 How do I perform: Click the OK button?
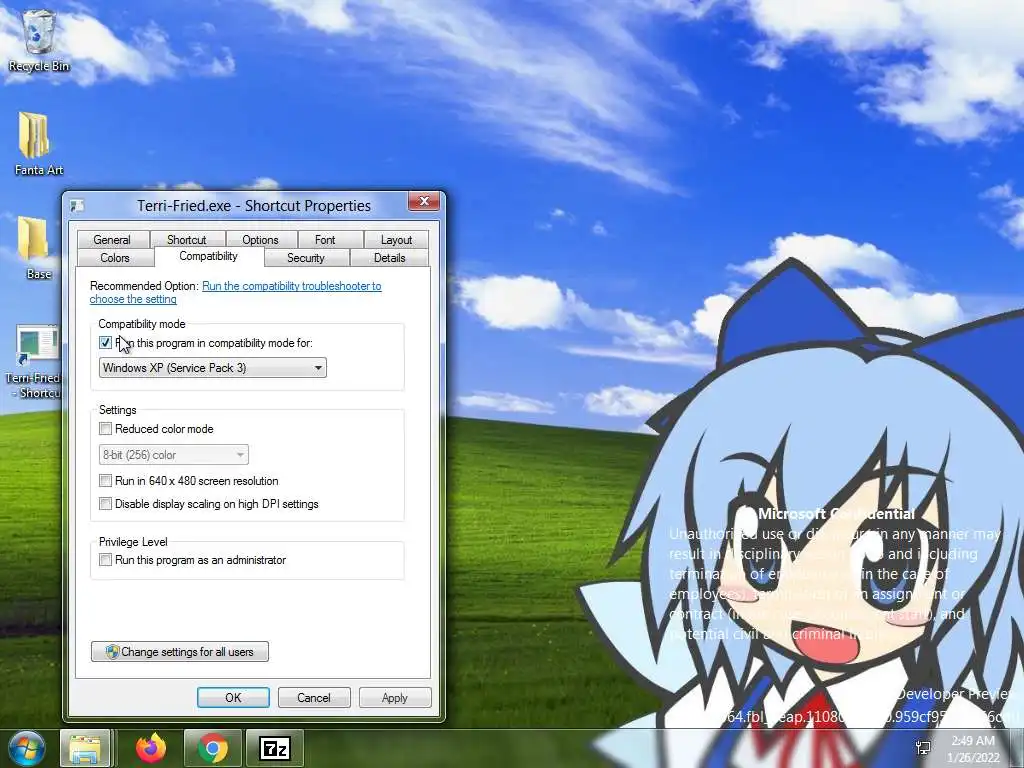(233, 697)
